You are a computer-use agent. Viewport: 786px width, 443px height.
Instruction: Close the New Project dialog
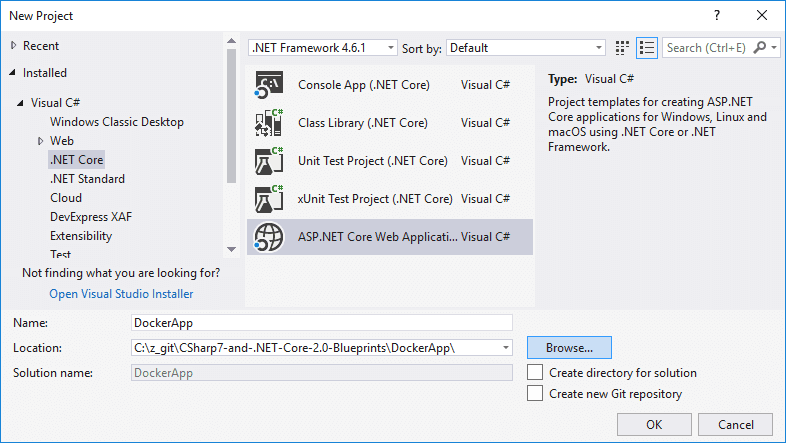tap(762, 16)
